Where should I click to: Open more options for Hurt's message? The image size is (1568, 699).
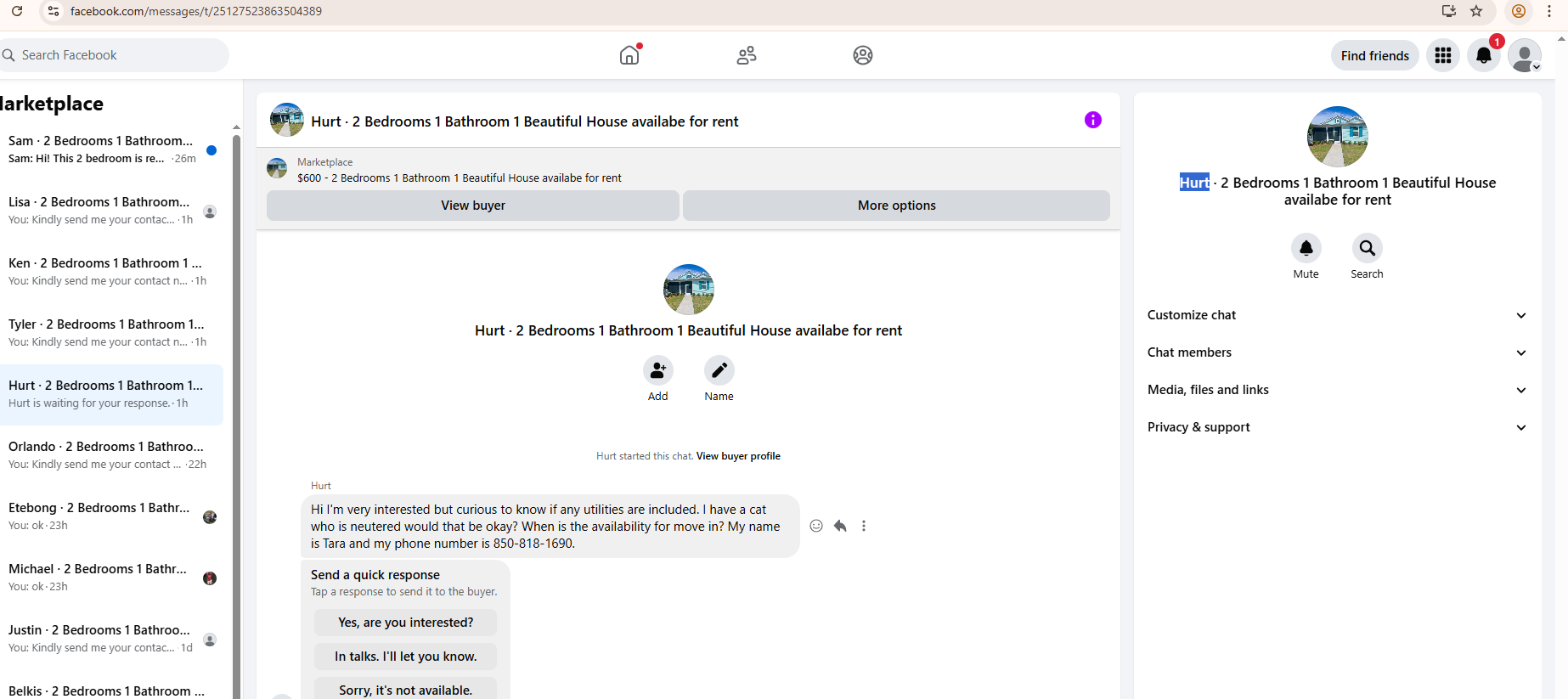click(864, 526)
